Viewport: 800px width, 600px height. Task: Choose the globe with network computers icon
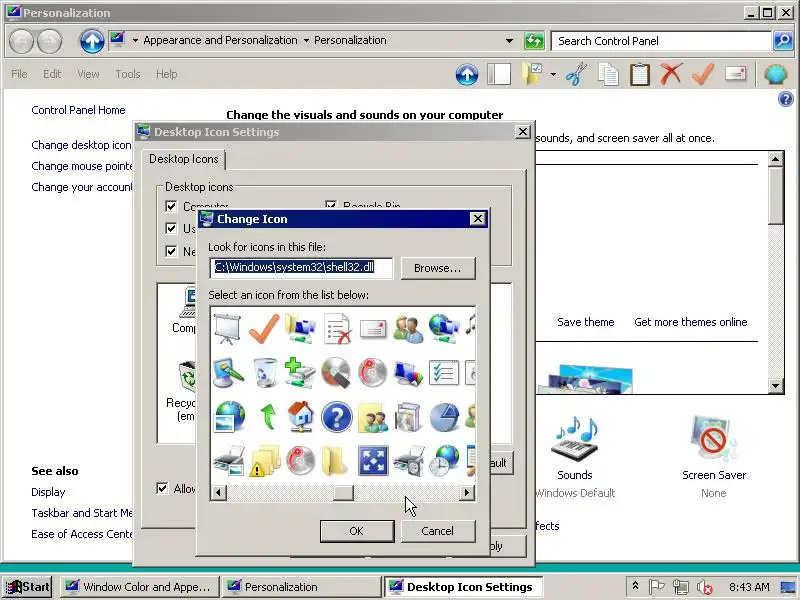pos(444,329)
